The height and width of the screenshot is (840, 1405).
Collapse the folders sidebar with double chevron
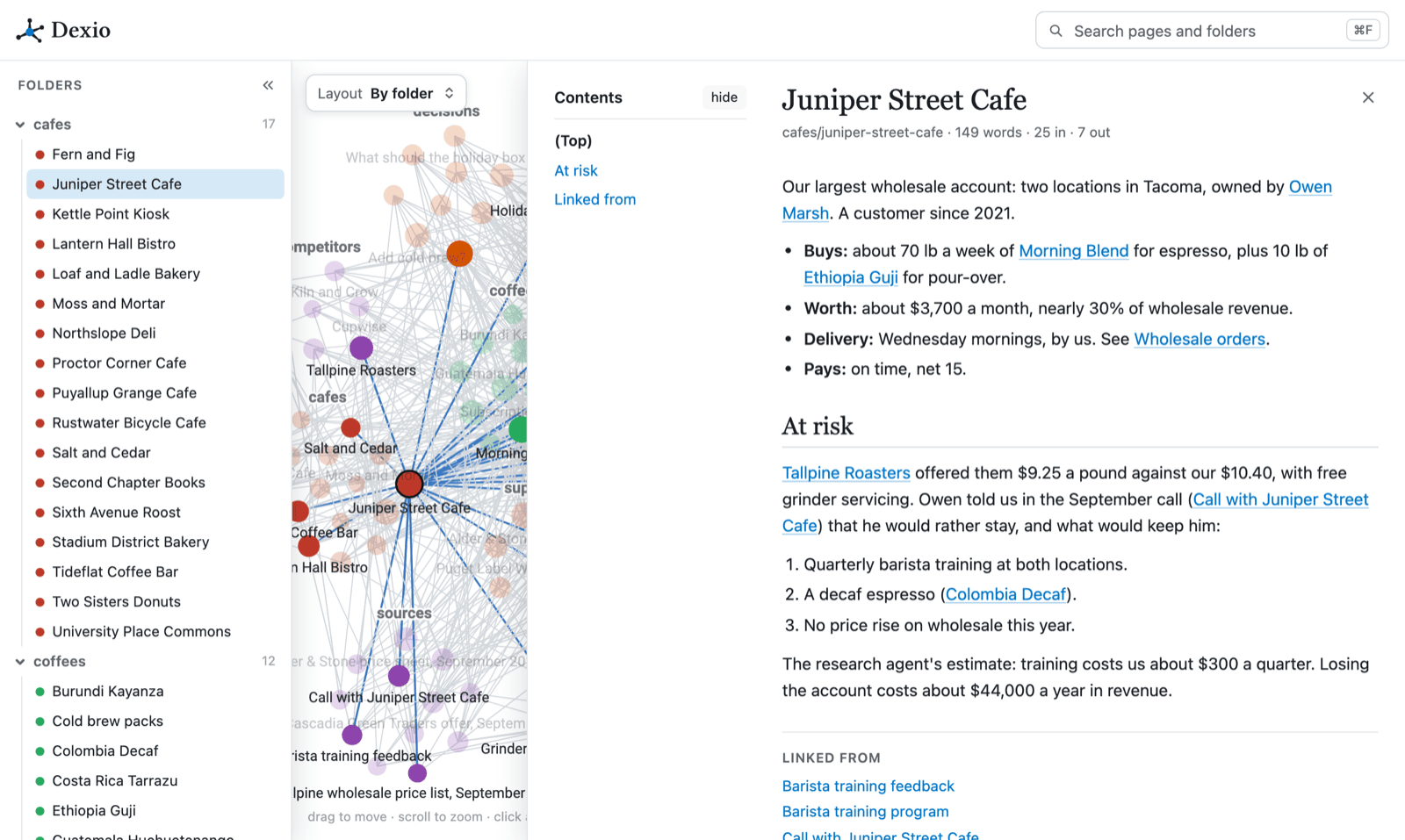click(x=268, y=85)
